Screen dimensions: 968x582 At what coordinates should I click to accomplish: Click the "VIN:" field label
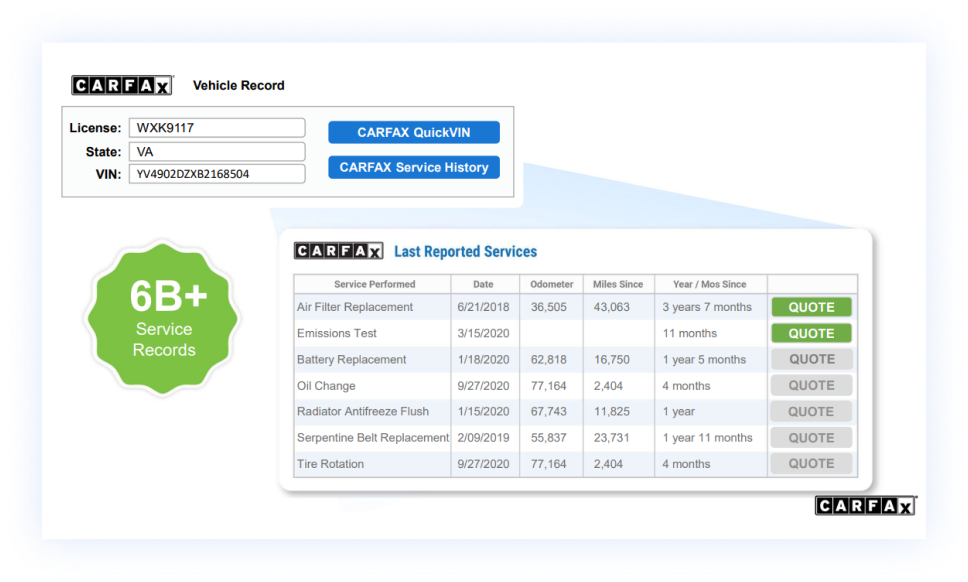(x=108, y=174)
